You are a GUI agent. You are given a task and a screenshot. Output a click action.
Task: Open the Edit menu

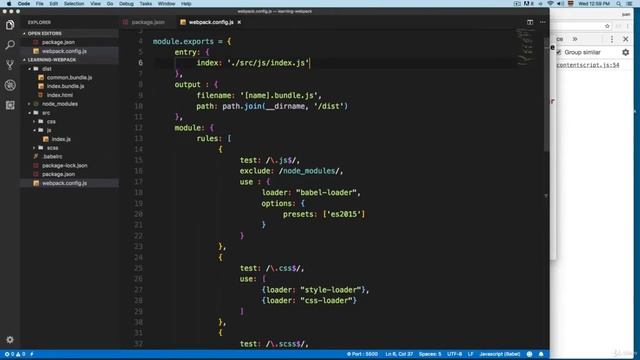(x=54, y=4)
